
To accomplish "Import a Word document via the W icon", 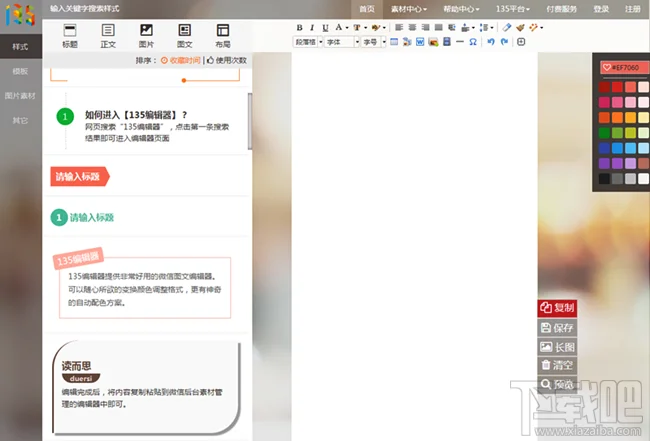I will 420,41.
